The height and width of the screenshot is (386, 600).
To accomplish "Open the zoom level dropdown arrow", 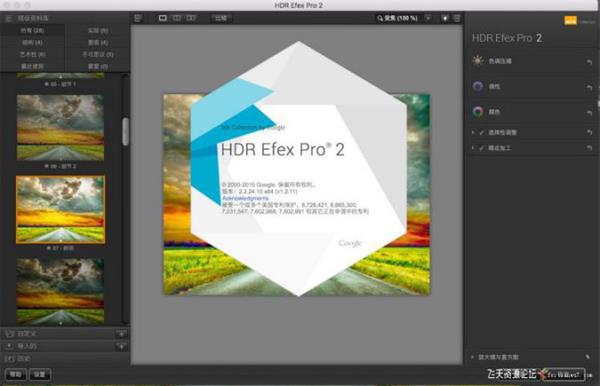I will (x=428, y=18).
